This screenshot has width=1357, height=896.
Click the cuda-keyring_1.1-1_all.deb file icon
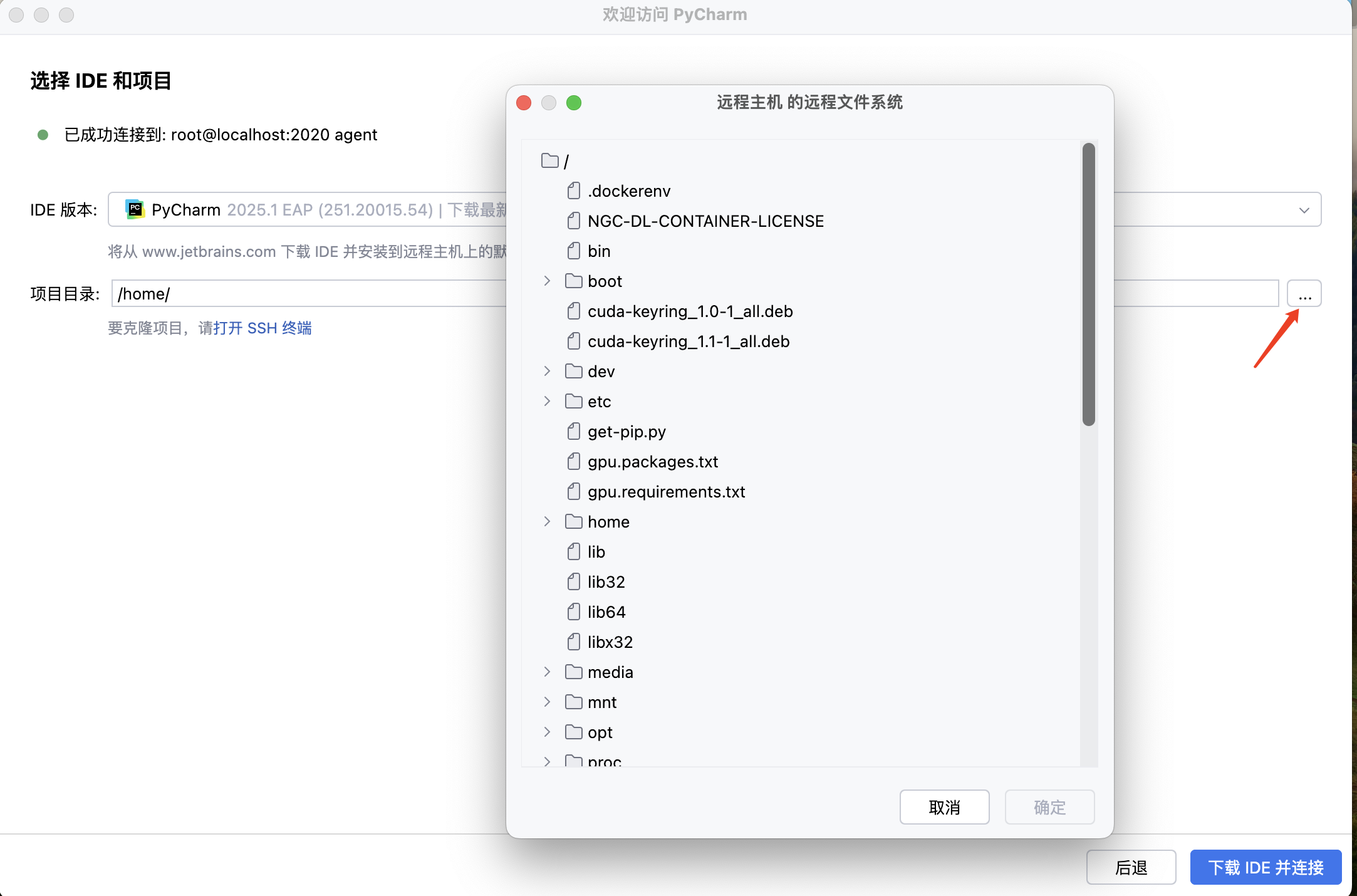point(573,341)
